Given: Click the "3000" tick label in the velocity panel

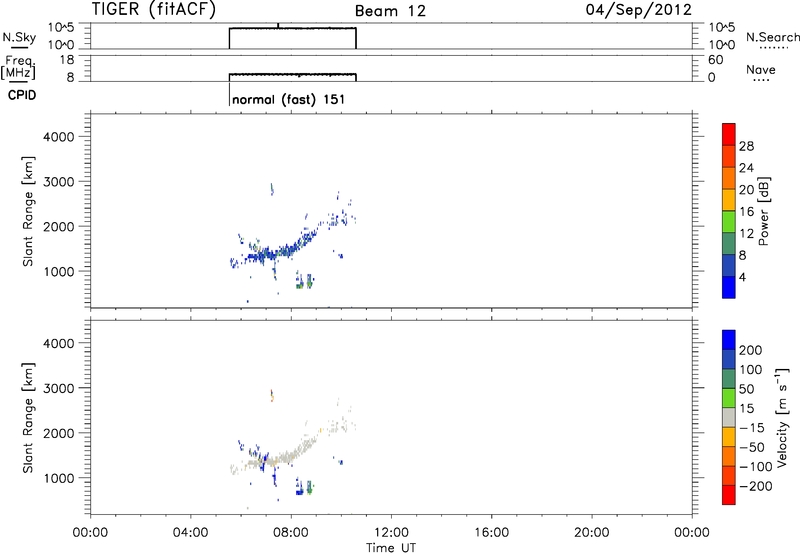Looking at the screenshot, I should [58, 388].
